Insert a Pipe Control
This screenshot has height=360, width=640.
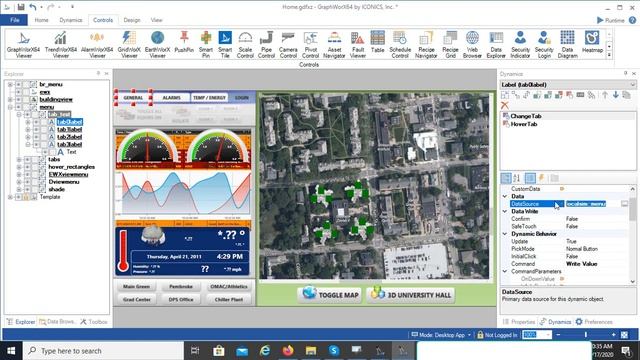pyautogui.click(x=266, y=44)
